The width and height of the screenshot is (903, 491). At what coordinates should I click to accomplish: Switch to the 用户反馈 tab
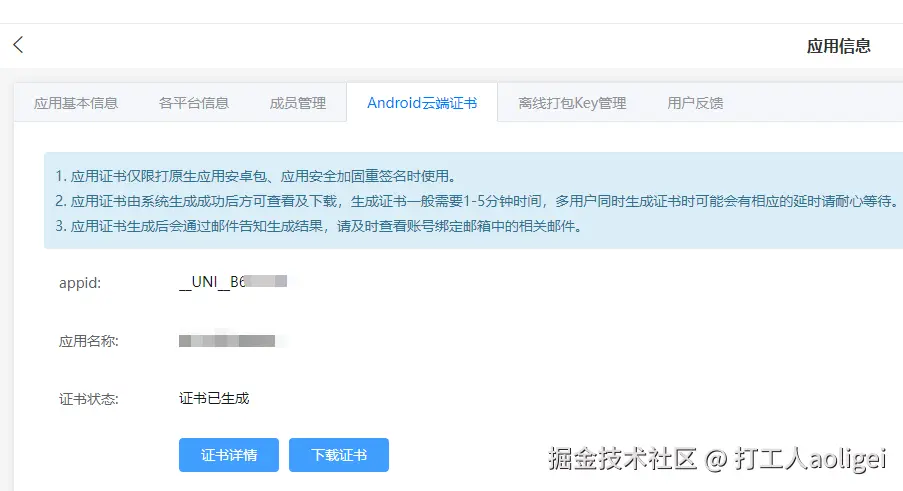point(695,103)
